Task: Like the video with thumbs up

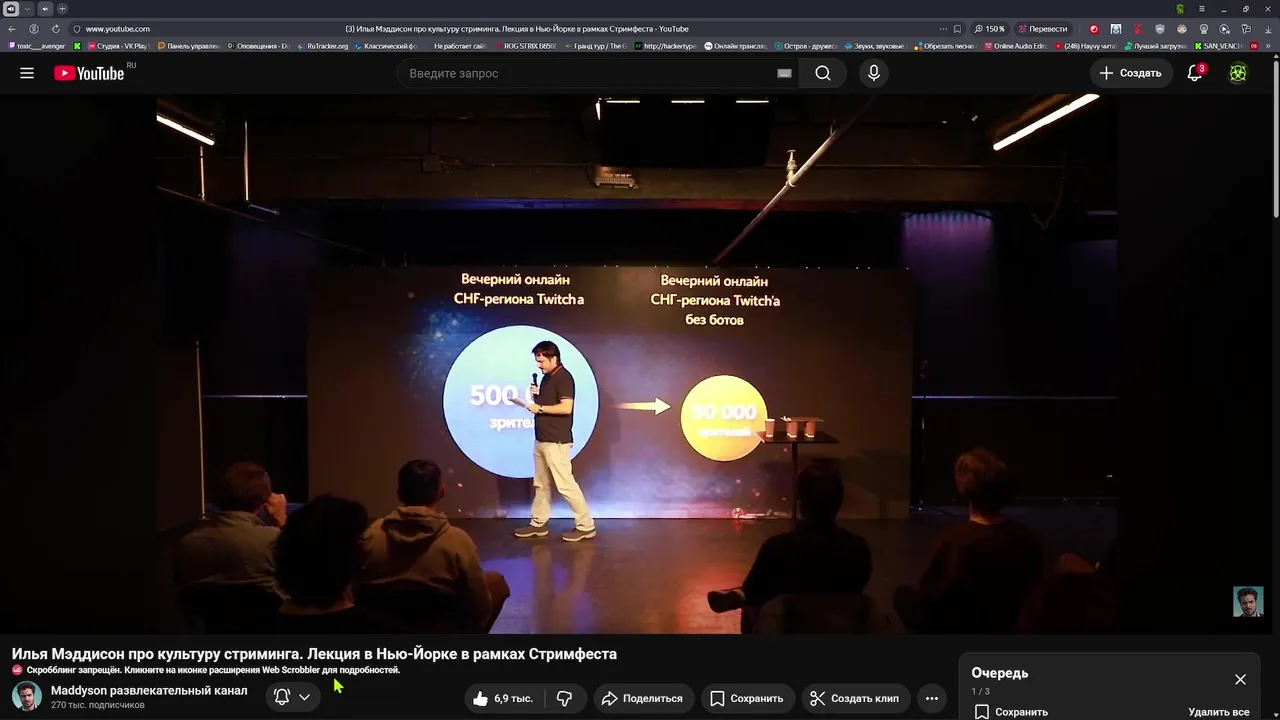Action: pos(503,698)
